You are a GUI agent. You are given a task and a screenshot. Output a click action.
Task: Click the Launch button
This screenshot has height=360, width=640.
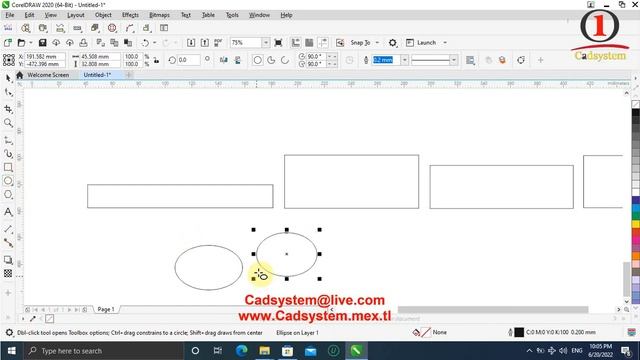(x=422, y=42)
